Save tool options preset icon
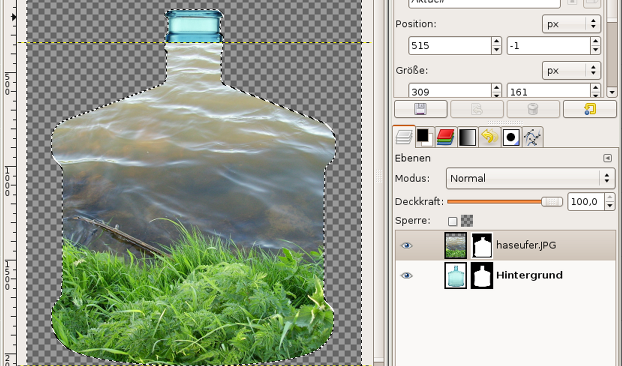Image resolution: width=622 pixels, height=366 pixels. coord(420,109)
